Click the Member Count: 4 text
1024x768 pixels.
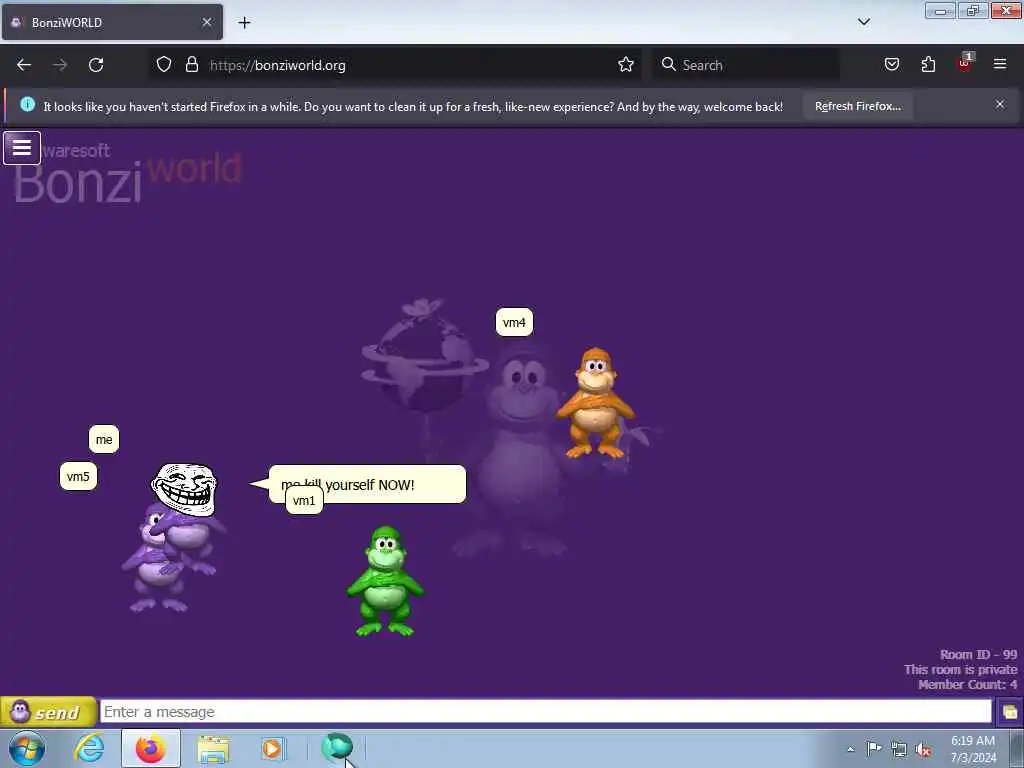coord(967,684)
